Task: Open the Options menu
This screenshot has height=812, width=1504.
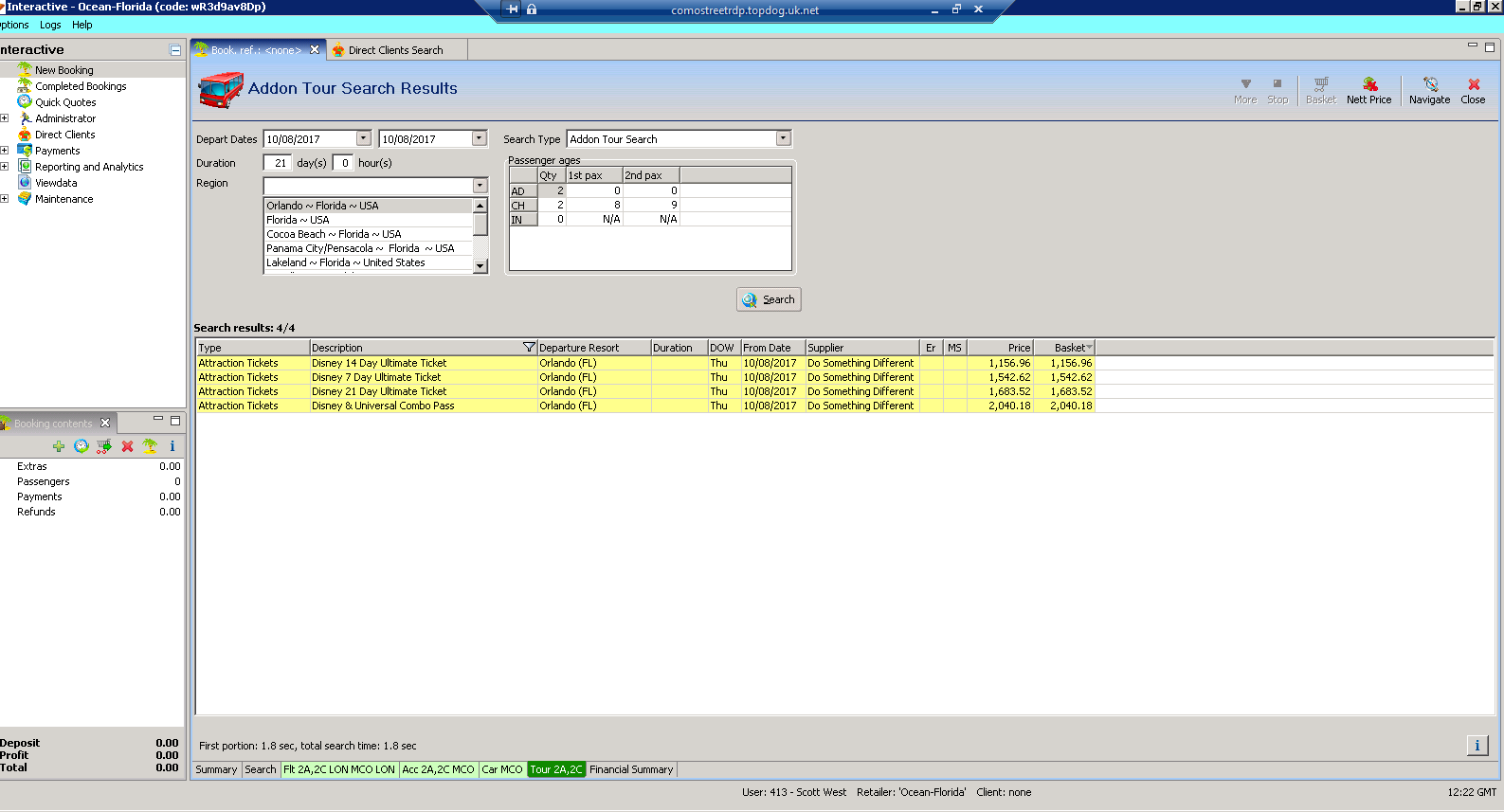Action: click(14, 25)
